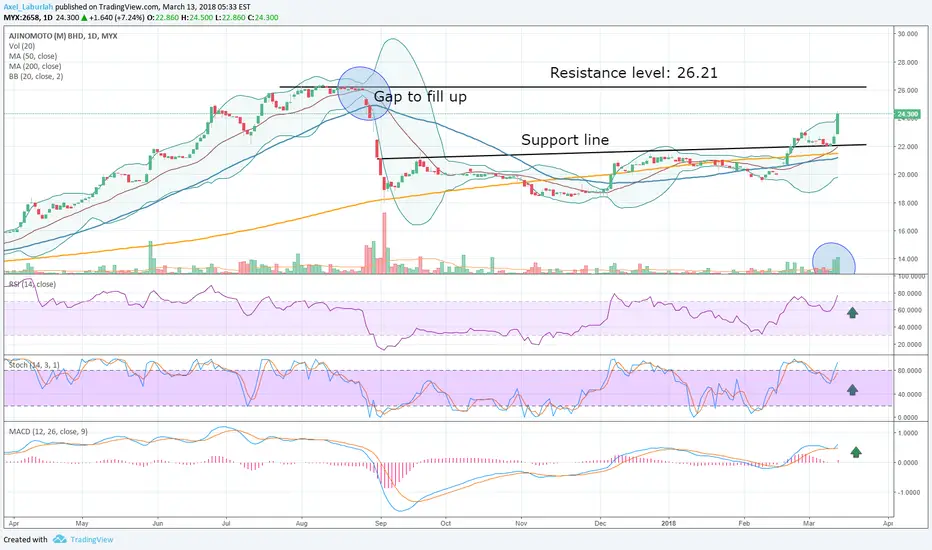Click the latest green candlestick in March
Screen dimensions: 932x550
[x=837, y=124]
